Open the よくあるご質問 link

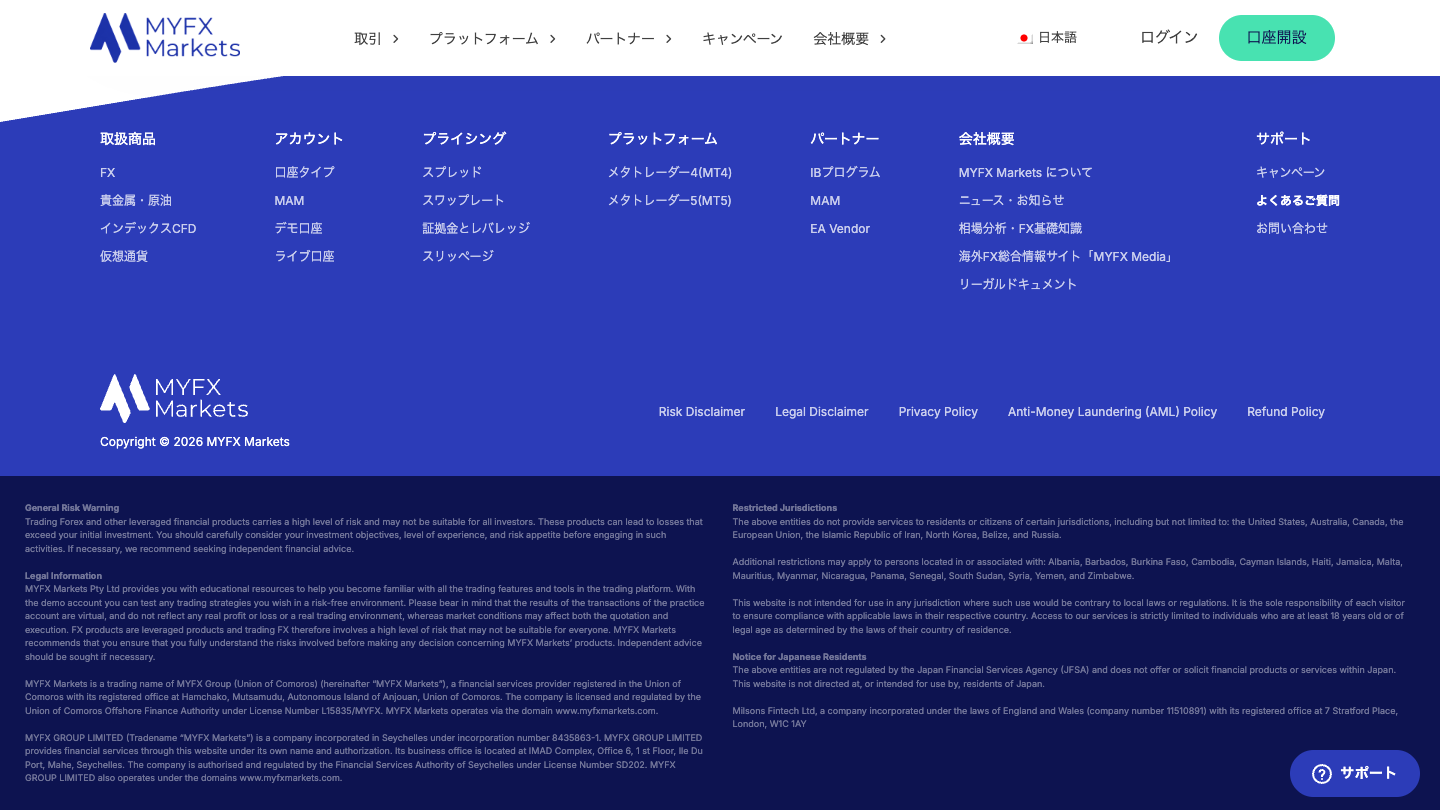(1298, 201)
